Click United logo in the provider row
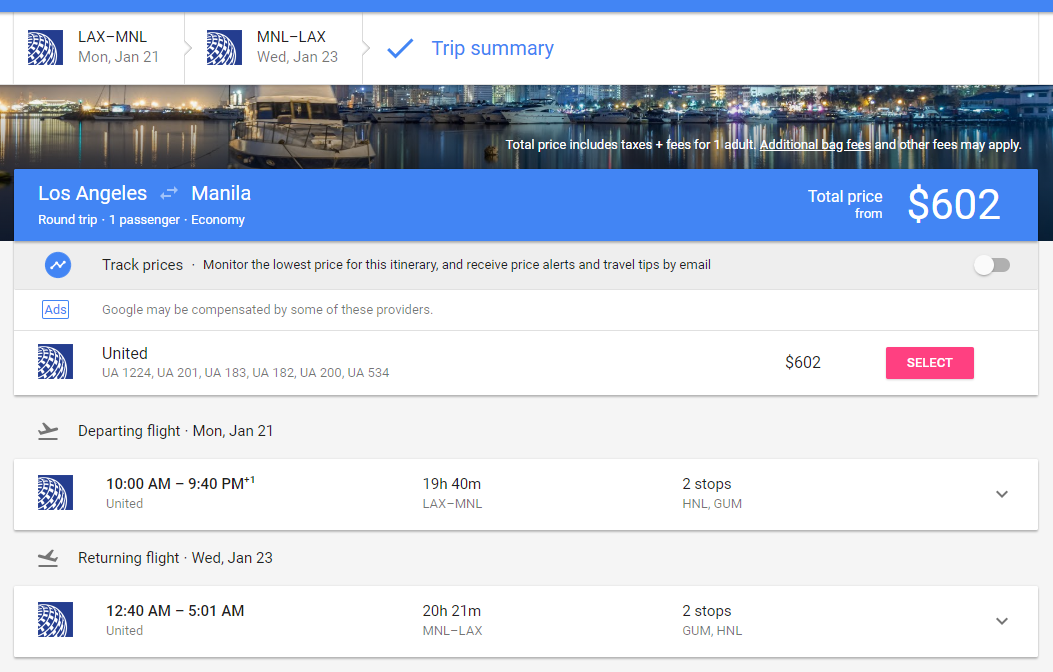1053x672 pixels. coord(55,362)
